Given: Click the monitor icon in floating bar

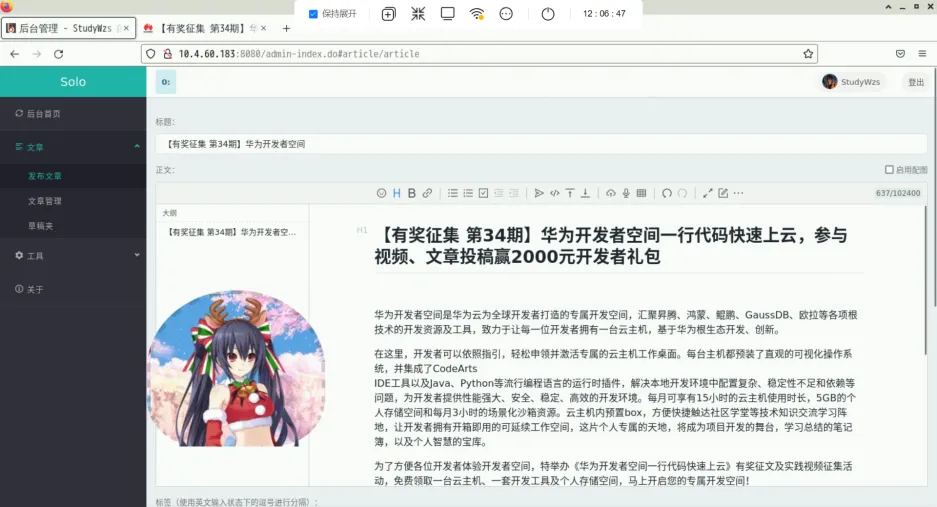Looking at the screenshot, I should [x=447, y=14].
